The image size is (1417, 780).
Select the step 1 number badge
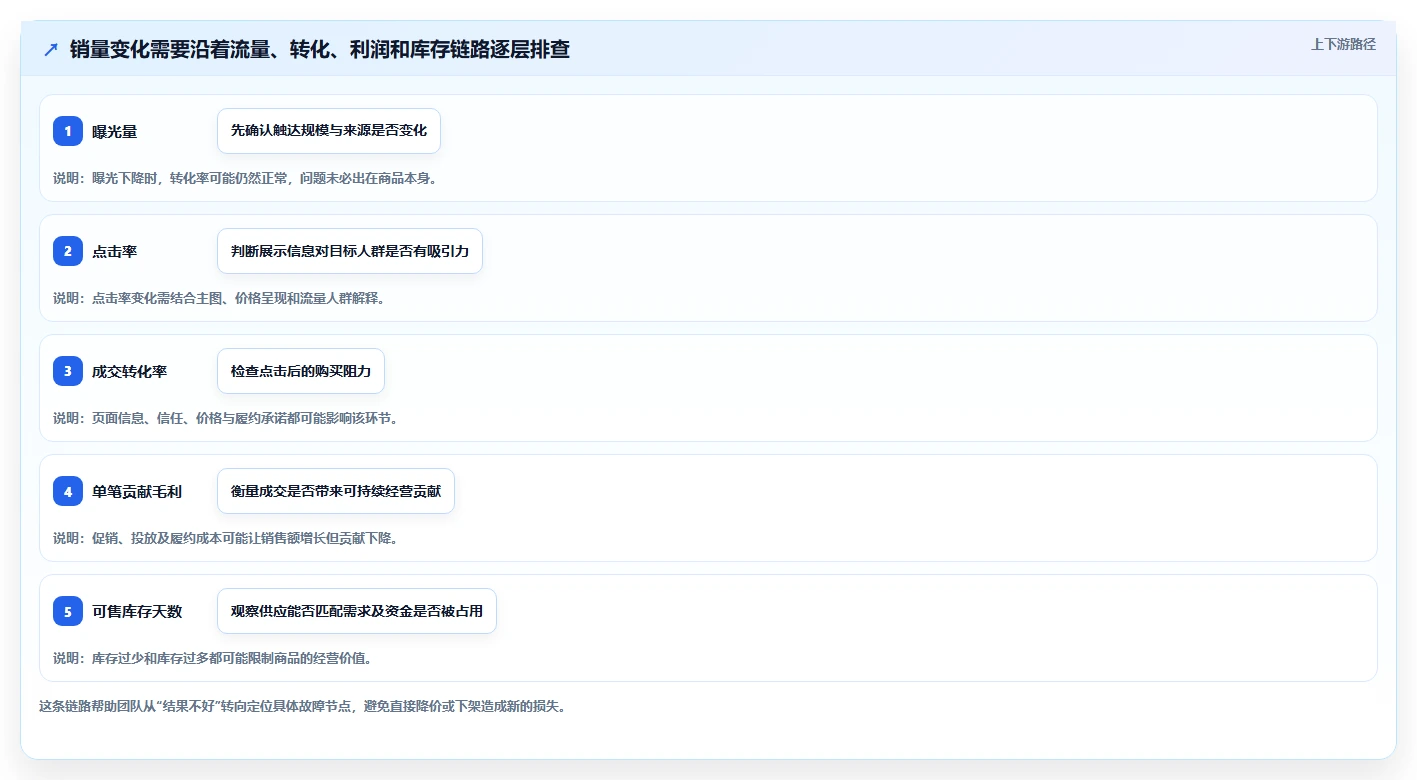click(68, 131)
